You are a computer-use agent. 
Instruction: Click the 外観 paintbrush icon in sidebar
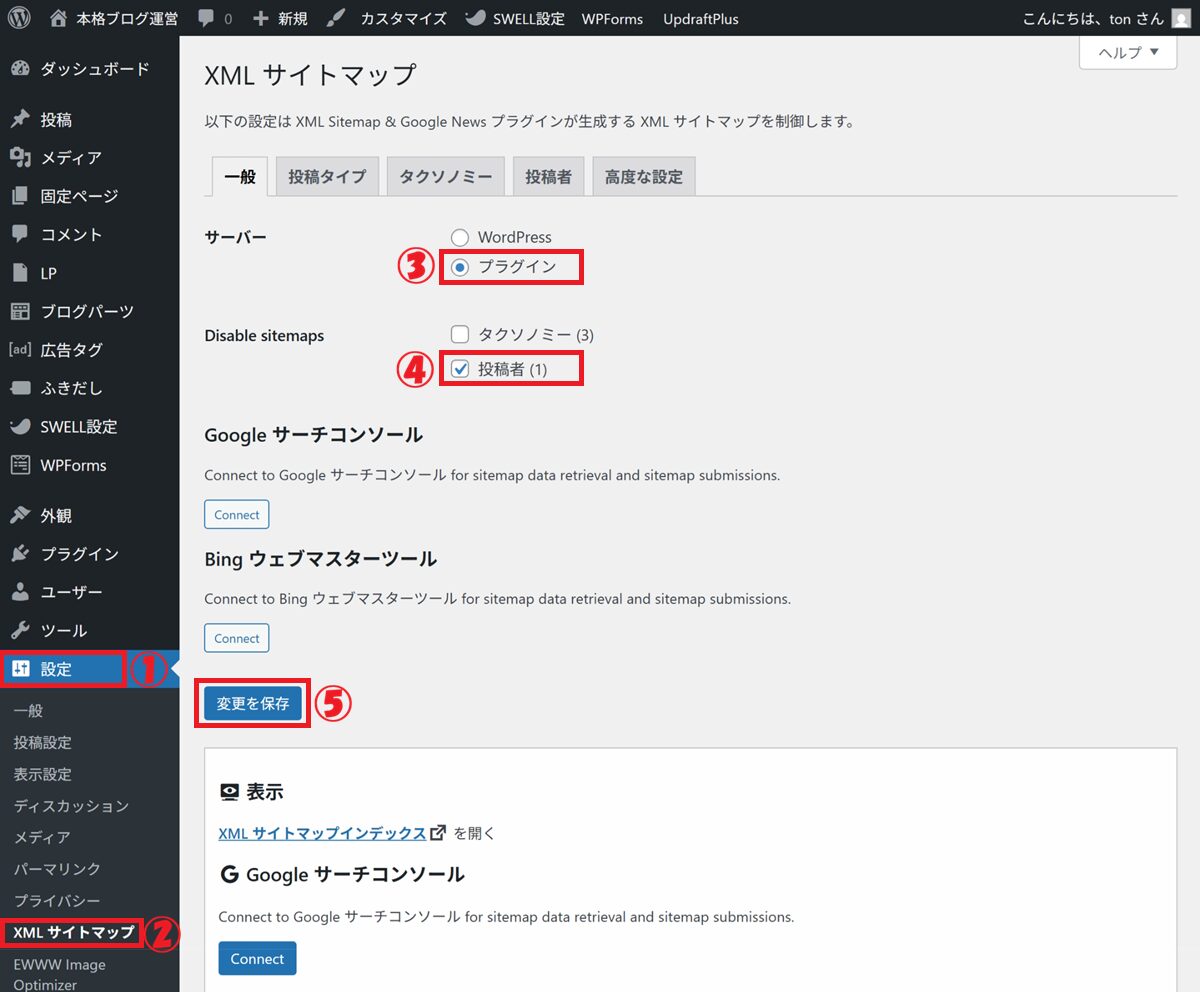(x=20, y=516)
